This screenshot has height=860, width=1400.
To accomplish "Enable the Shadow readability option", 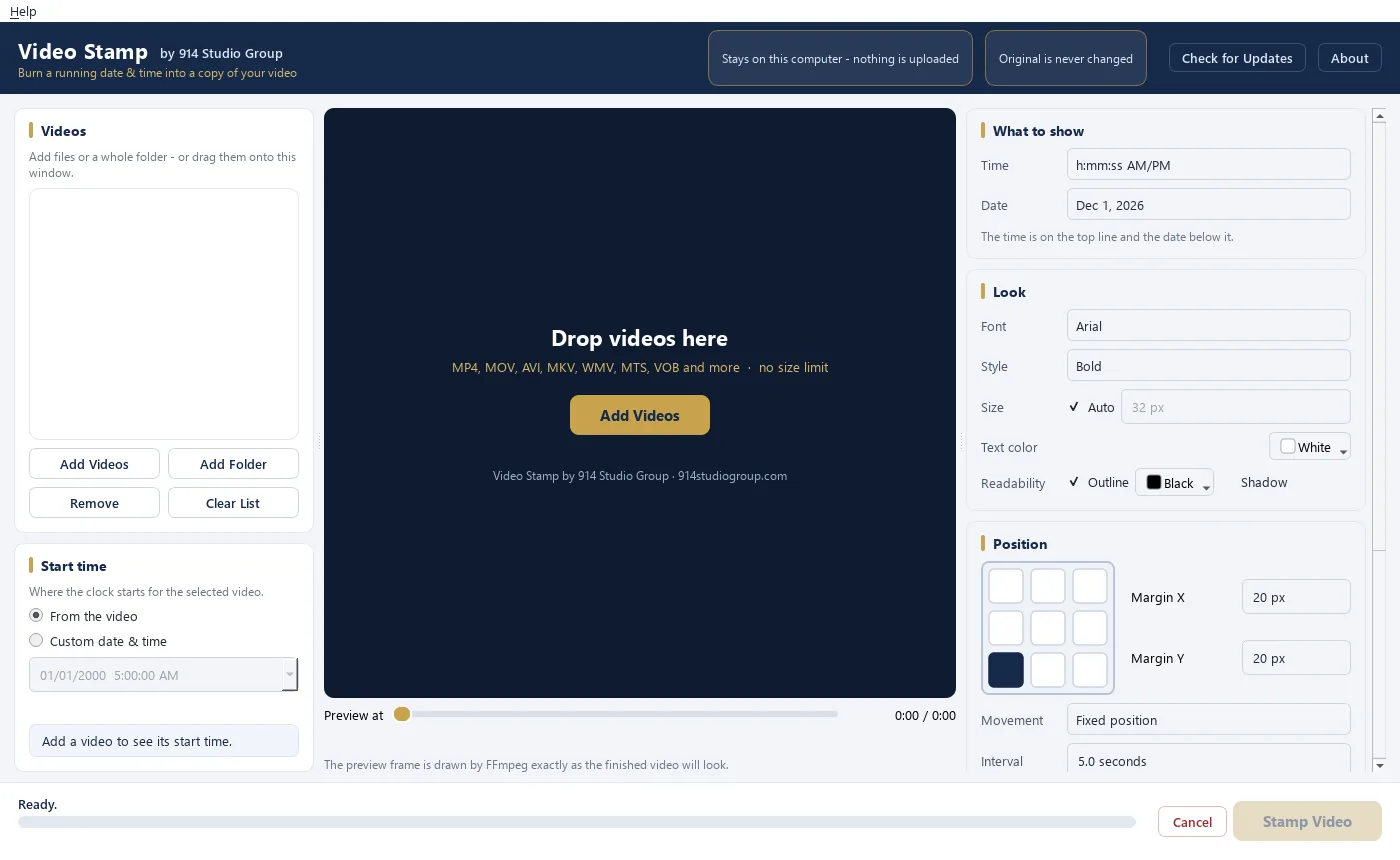I will coord(1264,482).
